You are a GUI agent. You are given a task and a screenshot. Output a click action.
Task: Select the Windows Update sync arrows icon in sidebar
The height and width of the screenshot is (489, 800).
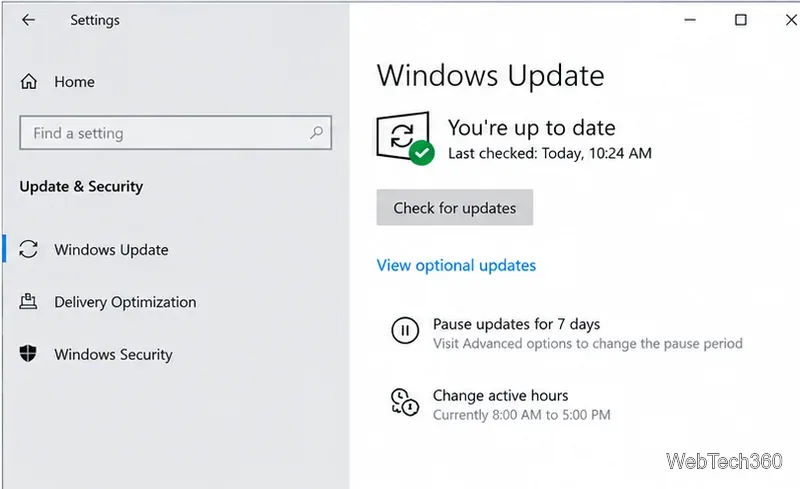[x=29, y=249]
